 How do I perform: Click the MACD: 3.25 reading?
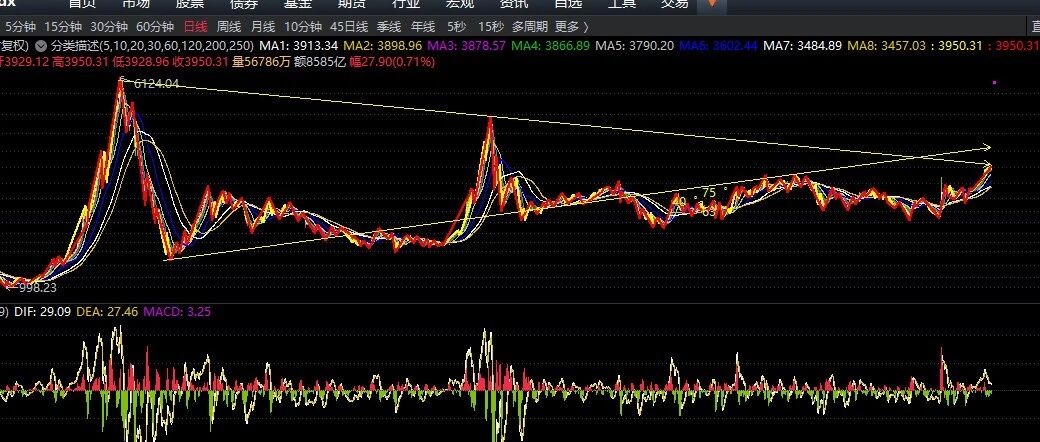(x=177, y=311)
